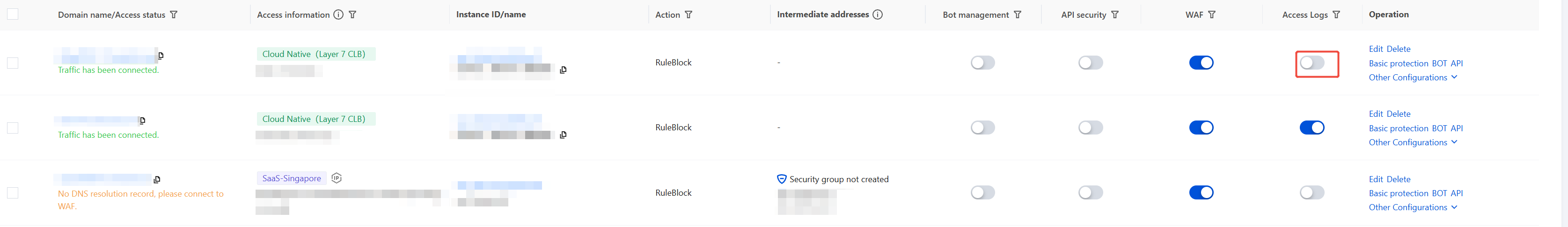Click the filter icon beside Domain name/Access status
1568x227 pixels.
pyautogui.click(x=174, y=14)
